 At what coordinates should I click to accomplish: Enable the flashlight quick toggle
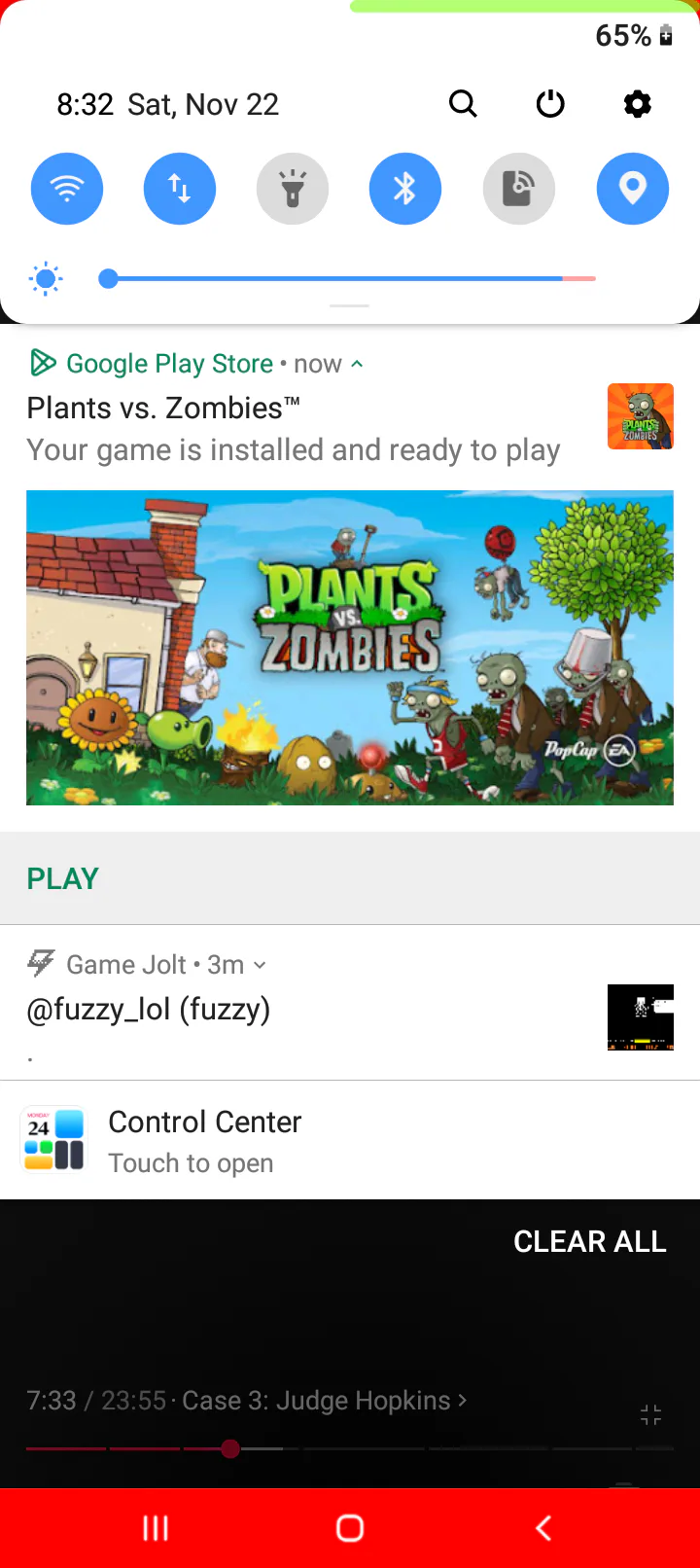[293, 189]
